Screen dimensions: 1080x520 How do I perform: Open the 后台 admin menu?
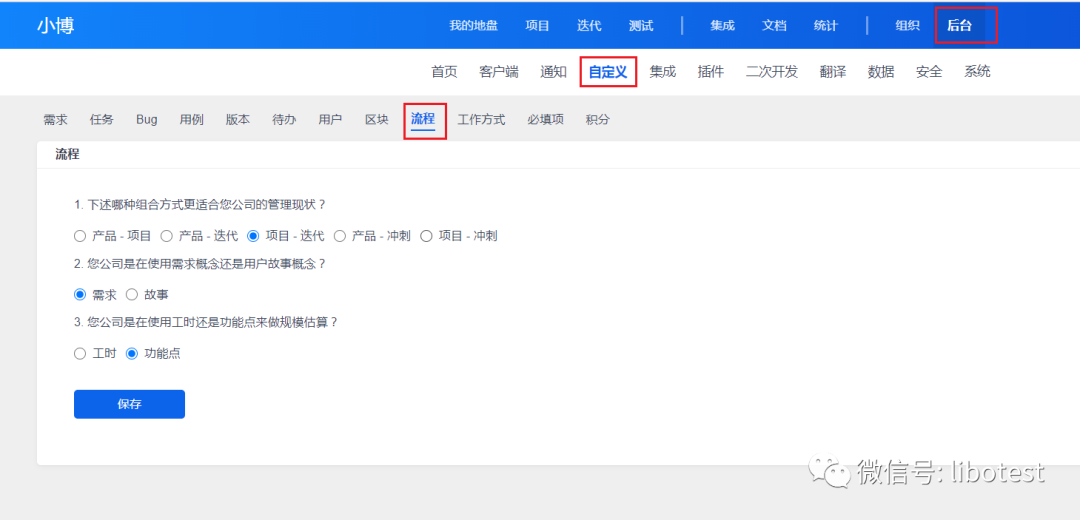click(x=959, y=25)
